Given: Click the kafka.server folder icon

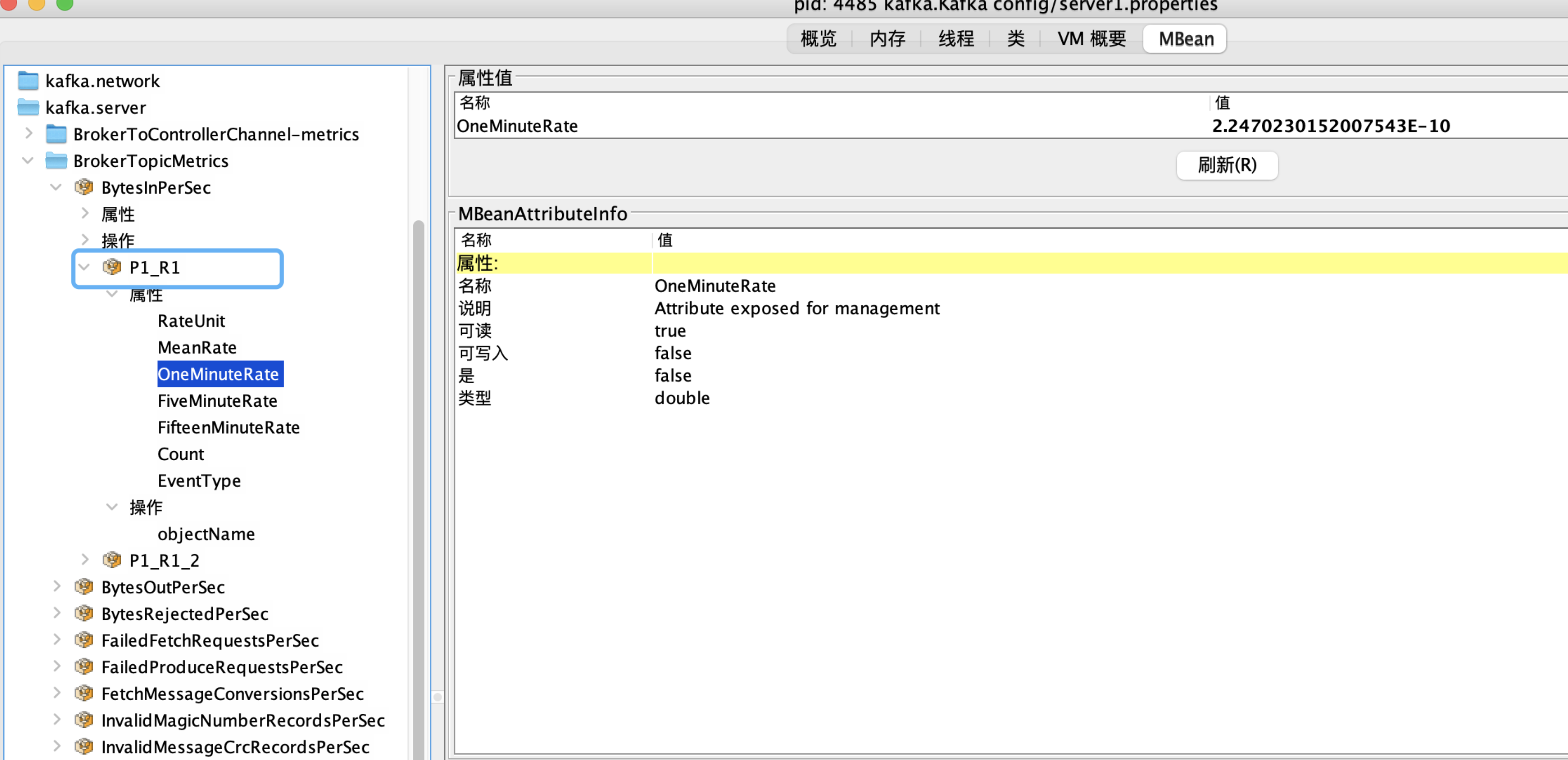Looking at the screenshot, I should pyautogui.click(x=28, y=108).
